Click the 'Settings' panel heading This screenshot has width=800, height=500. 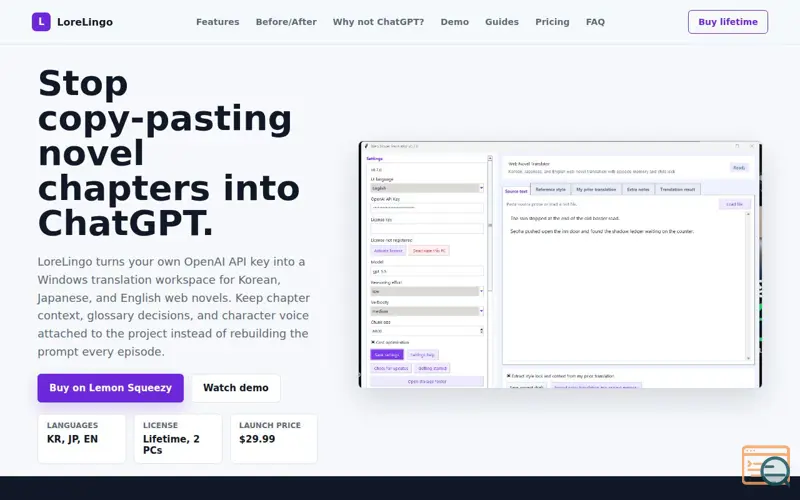click(374, 159)
